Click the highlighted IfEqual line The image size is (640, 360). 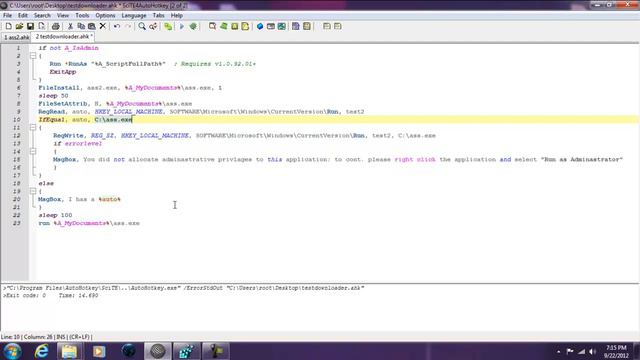[85, 120]
